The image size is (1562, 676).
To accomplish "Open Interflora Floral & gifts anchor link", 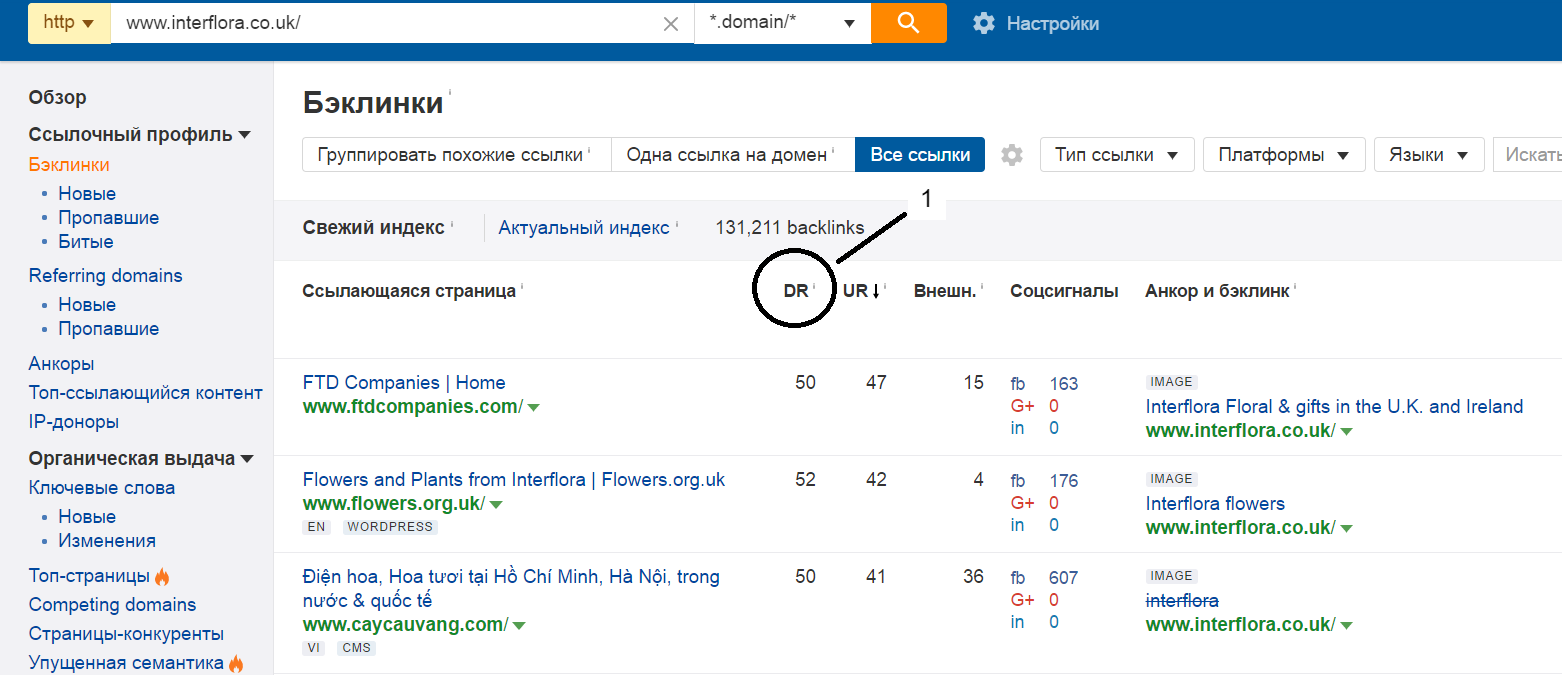I will coord(1334,407).
